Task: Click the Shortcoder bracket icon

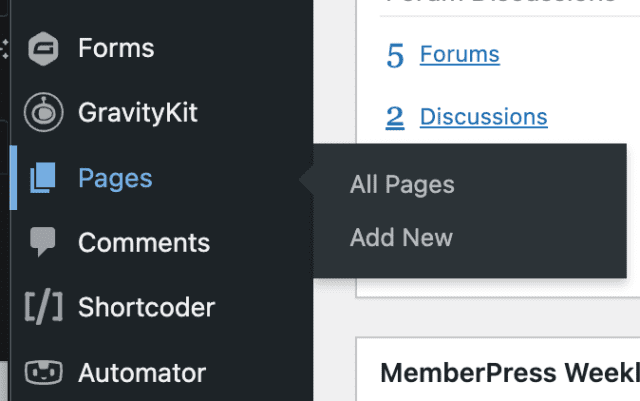Action: [x=42, y=307]
